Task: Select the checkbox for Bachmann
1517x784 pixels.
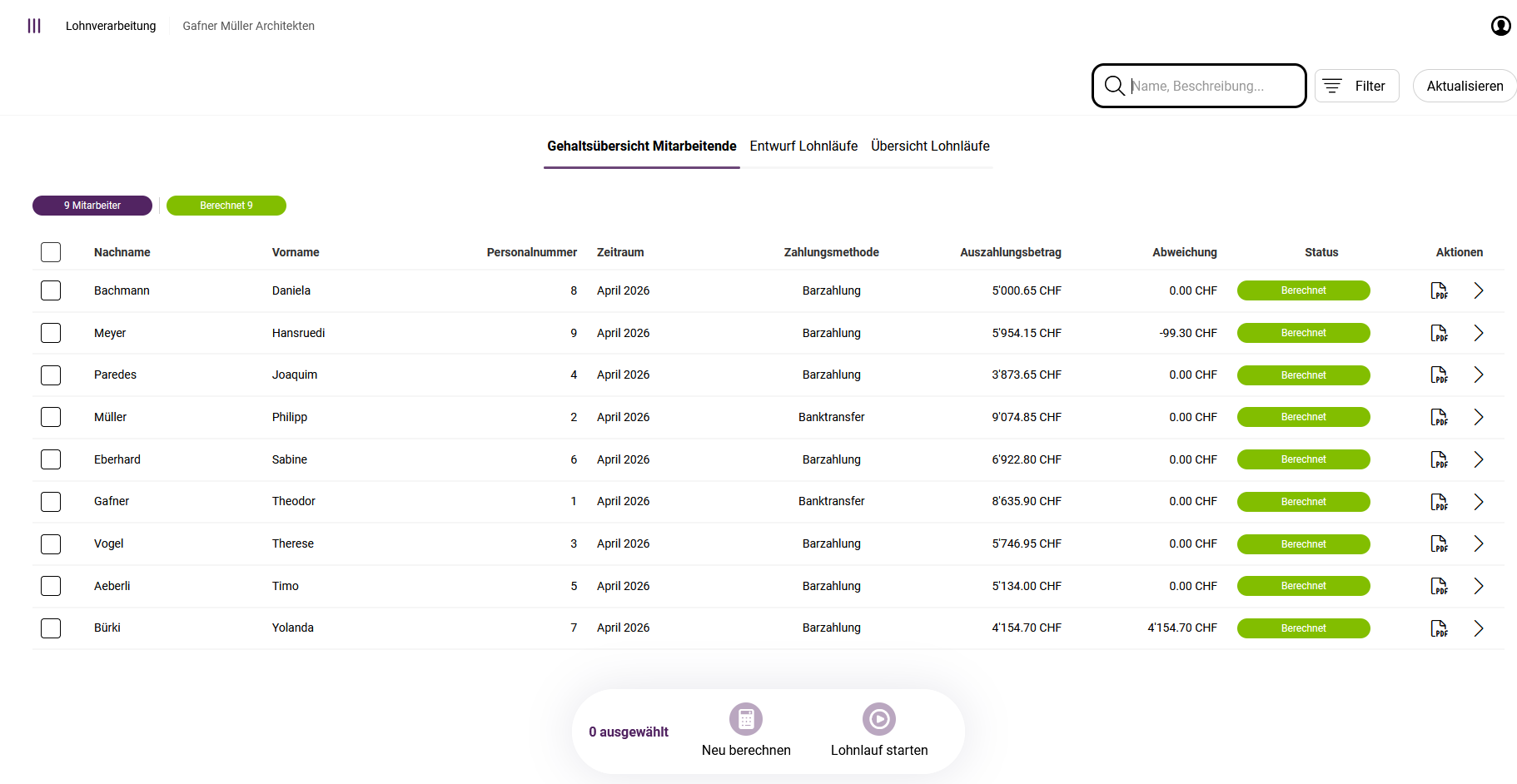Action: pyautogui.click(x=51, y=290)
